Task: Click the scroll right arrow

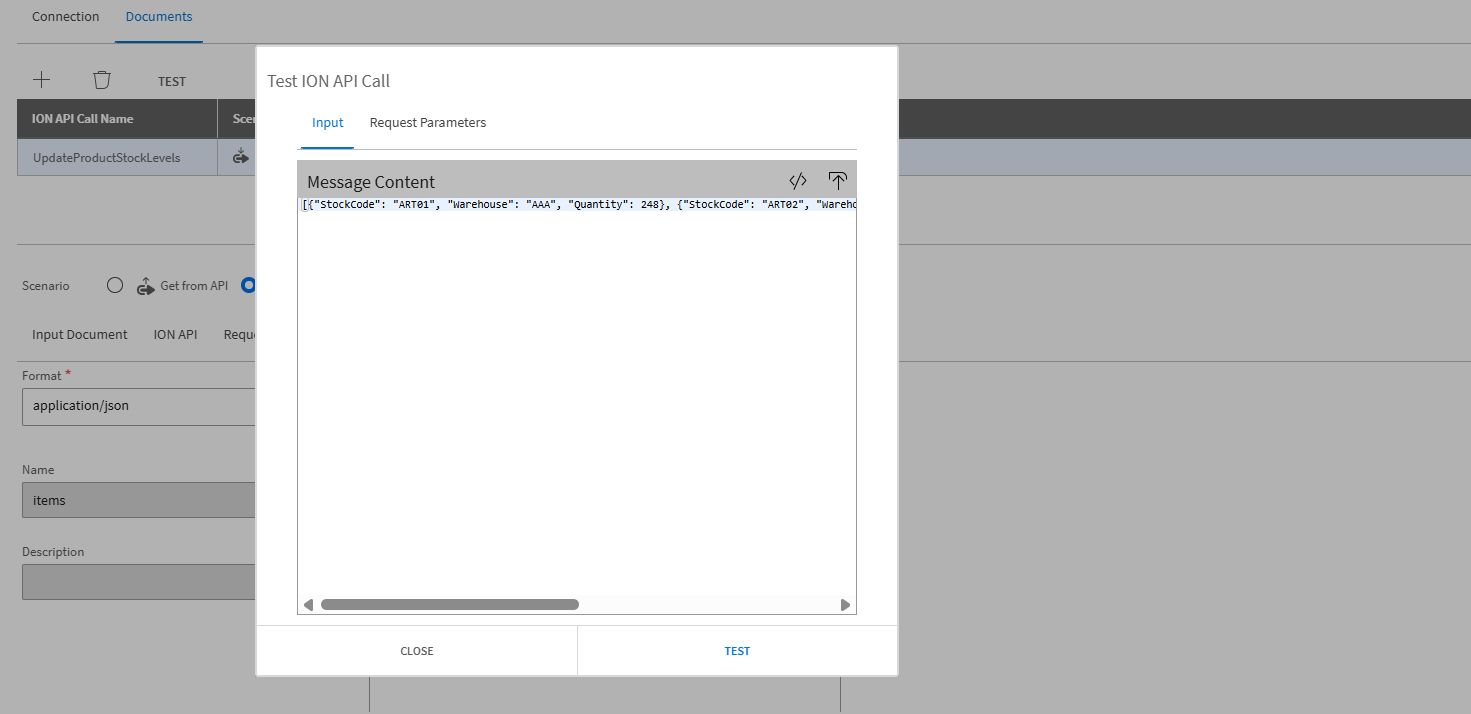Action: [845, 604]
